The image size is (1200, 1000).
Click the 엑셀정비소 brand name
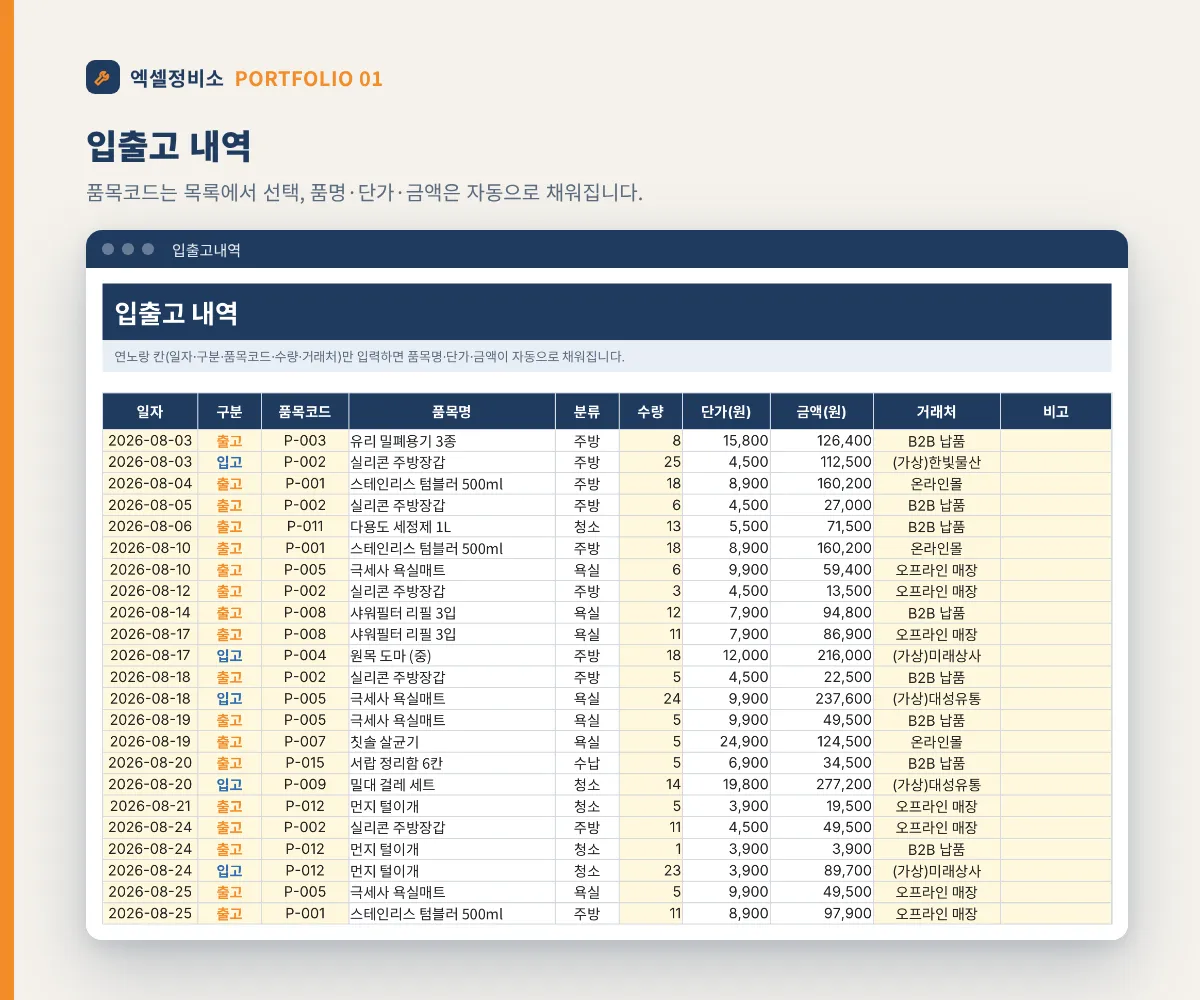click(x=177, y=78)
